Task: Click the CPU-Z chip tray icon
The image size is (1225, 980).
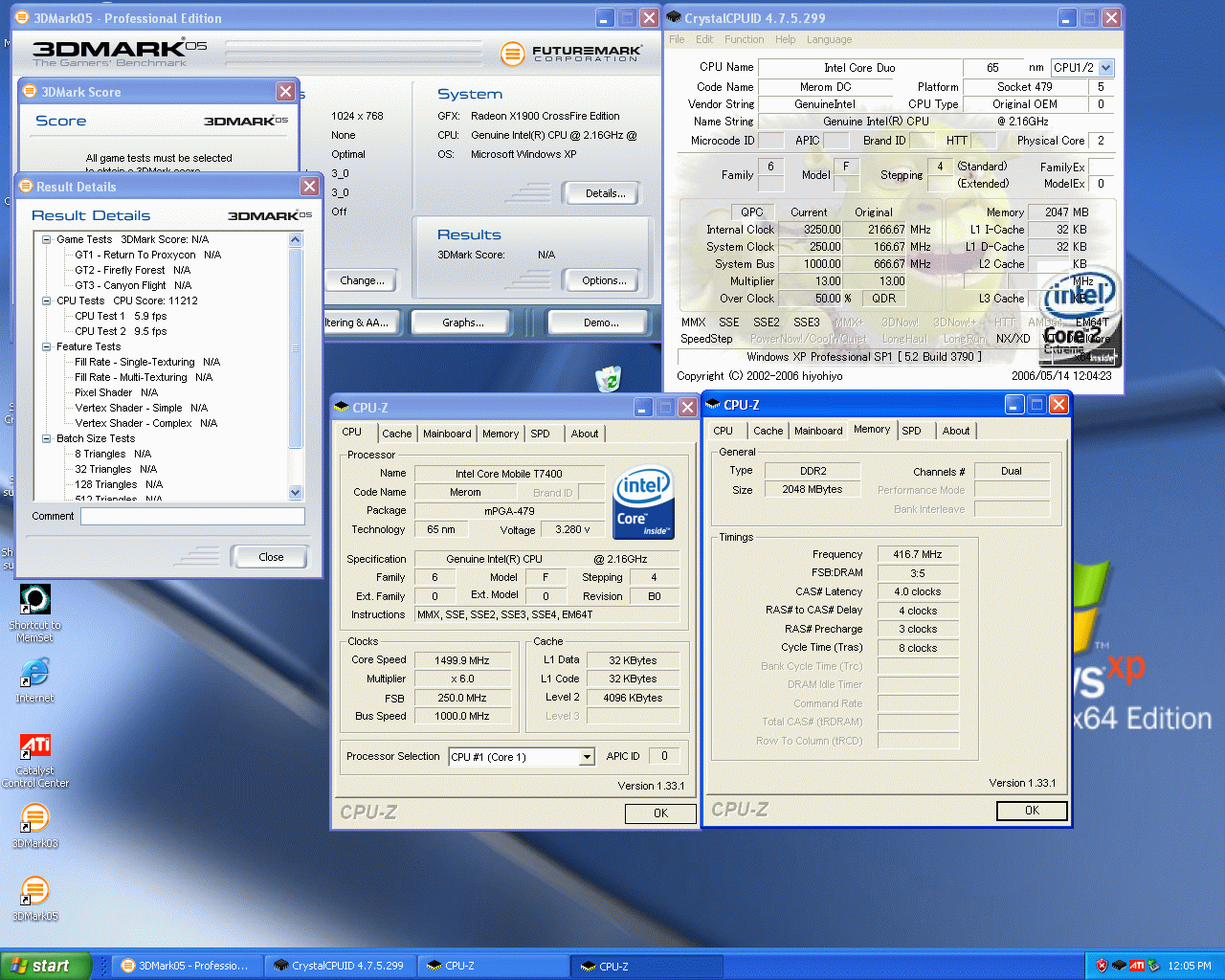Action: coord(1119,966)
